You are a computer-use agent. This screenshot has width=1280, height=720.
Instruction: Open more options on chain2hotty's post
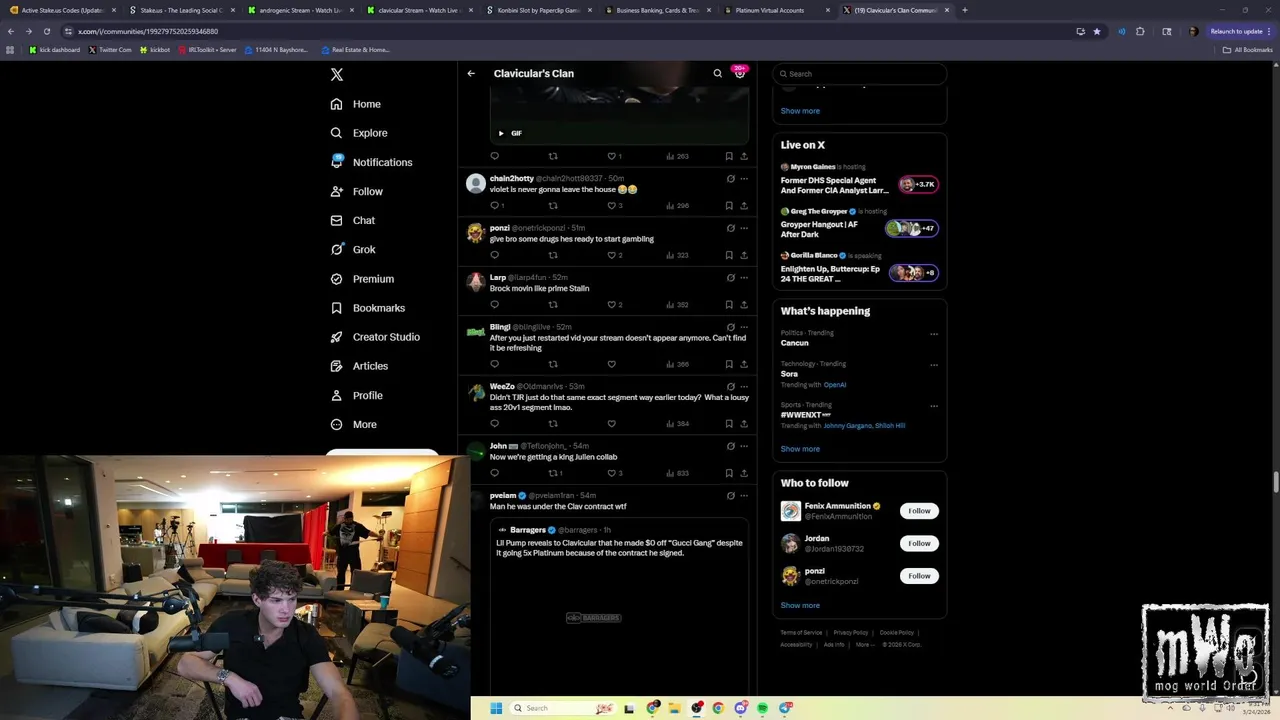(x=744, y=179)
